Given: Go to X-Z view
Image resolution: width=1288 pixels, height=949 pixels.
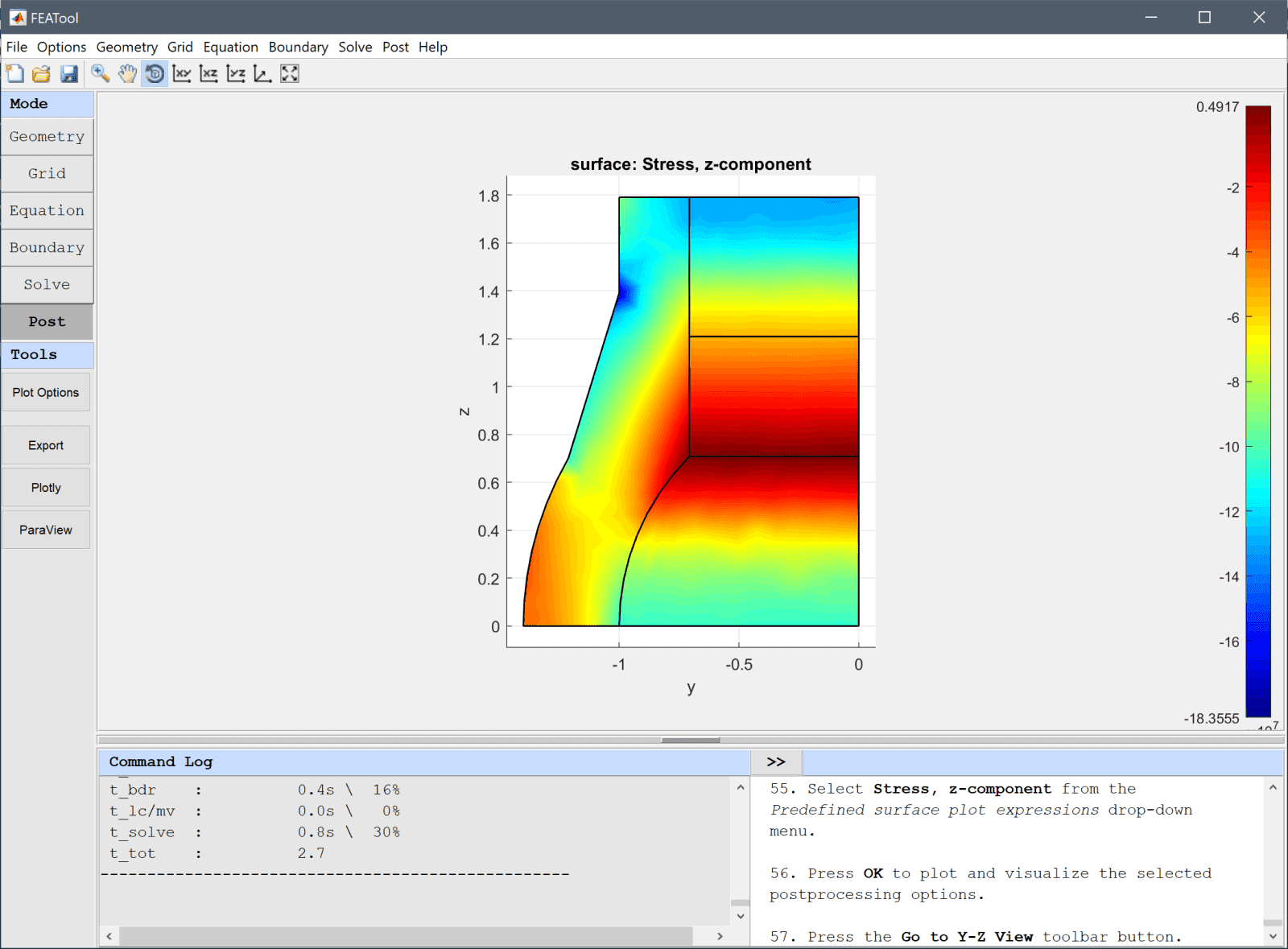Looking at the screenshot, I should [x=209, y=74].
